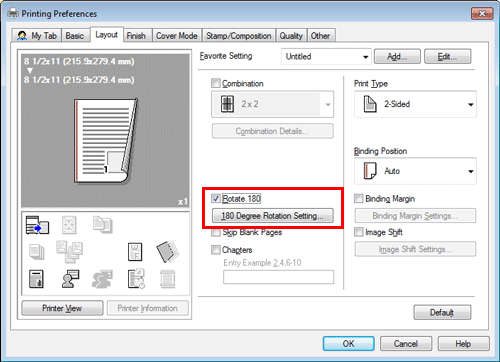Click the grayed two-document copy icon
The width and height of the screenshot is (500, 362).
(103, 225)
